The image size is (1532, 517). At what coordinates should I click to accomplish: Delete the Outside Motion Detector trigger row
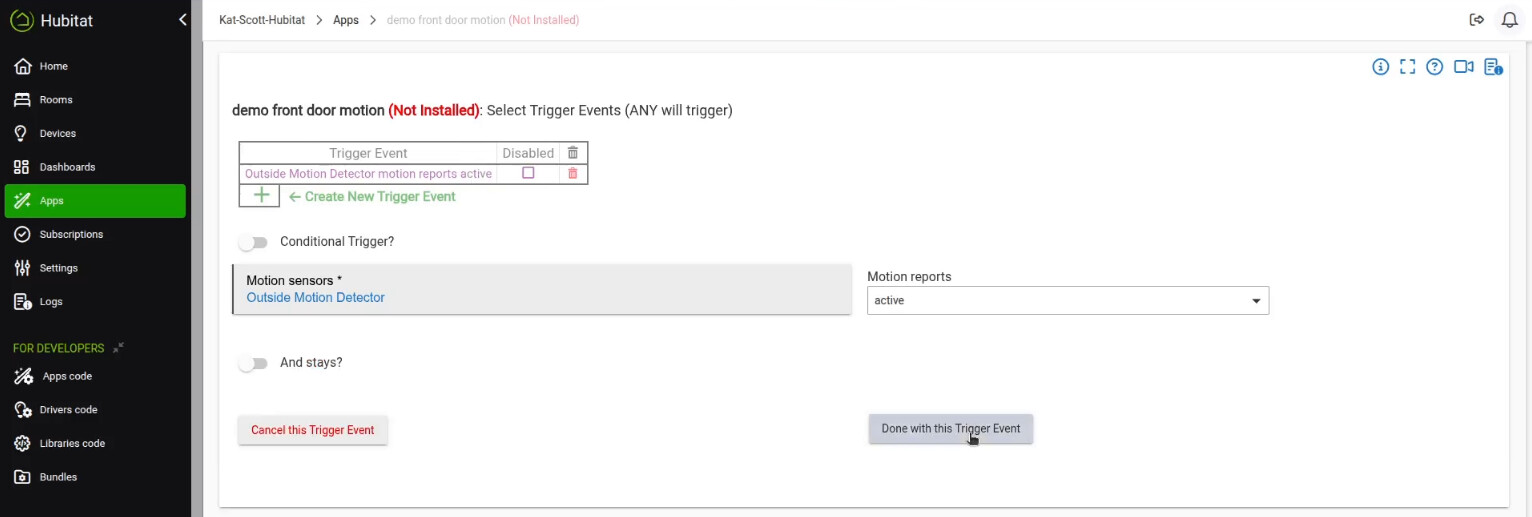click(573, 174)
